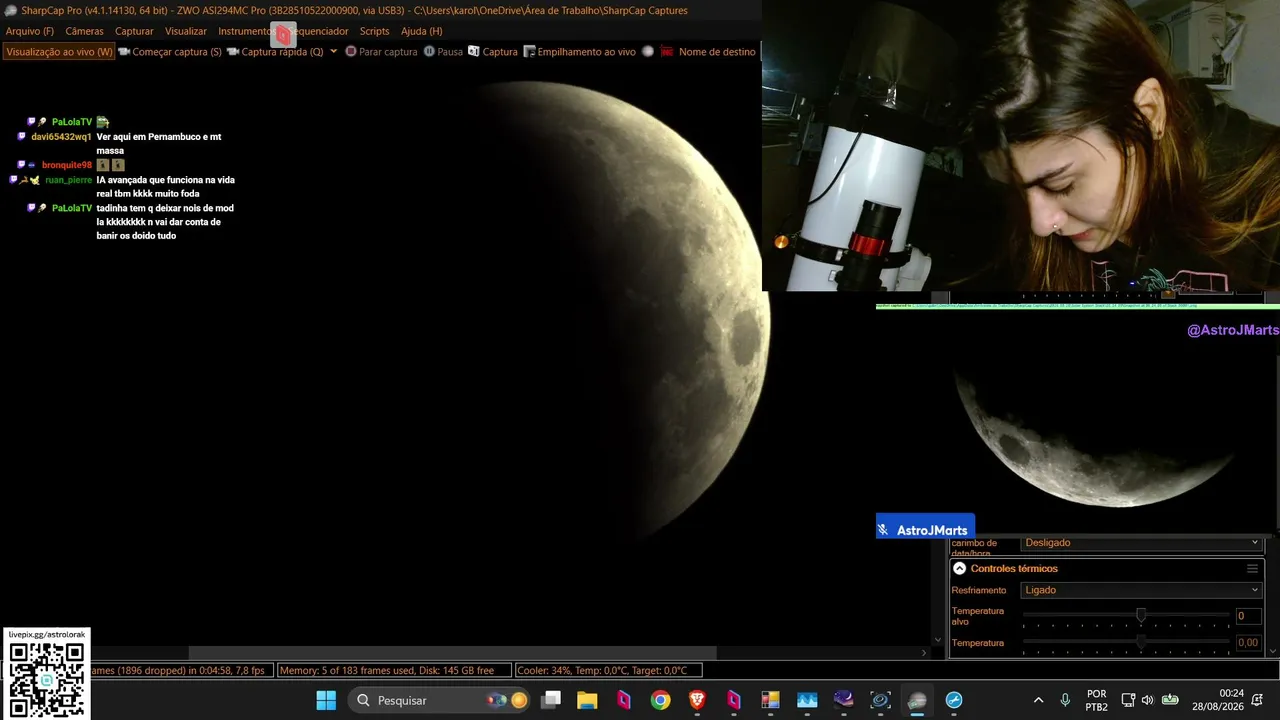The image size is (1280, 720).
Task: Click the Pausa button
Action: click(x=443, y=51)
